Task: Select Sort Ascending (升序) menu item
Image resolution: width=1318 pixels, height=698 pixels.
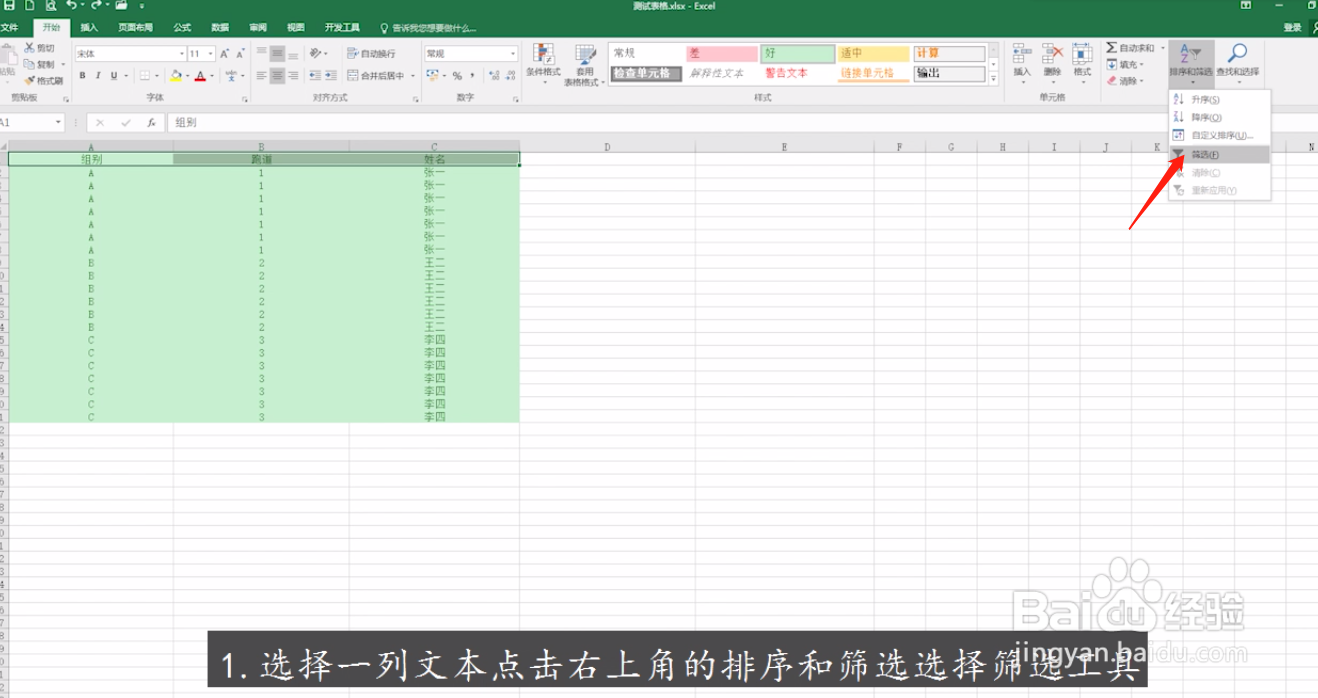Action: coord(1220,100)
